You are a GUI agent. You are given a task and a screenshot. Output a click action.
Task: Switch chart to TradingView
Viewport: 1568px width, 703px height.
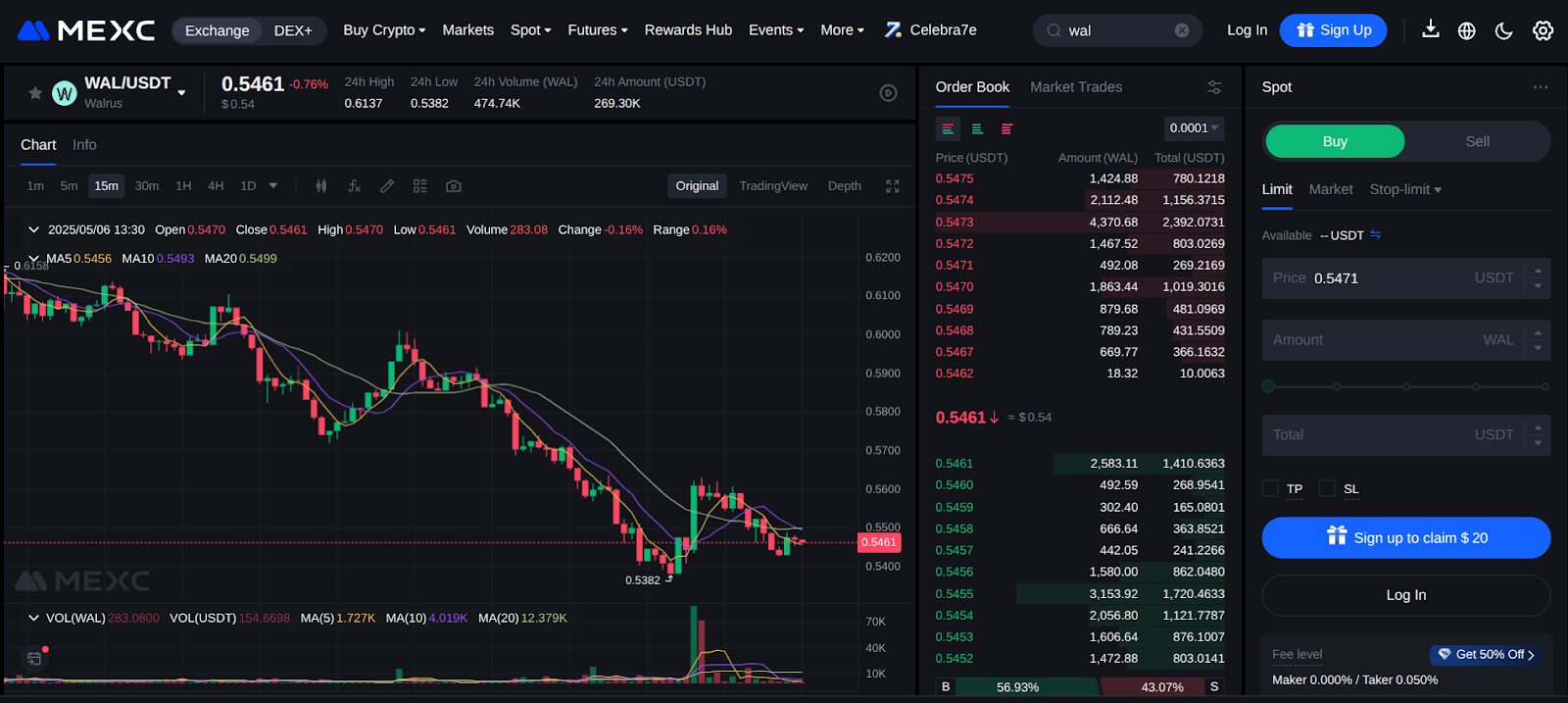(773, 186)
